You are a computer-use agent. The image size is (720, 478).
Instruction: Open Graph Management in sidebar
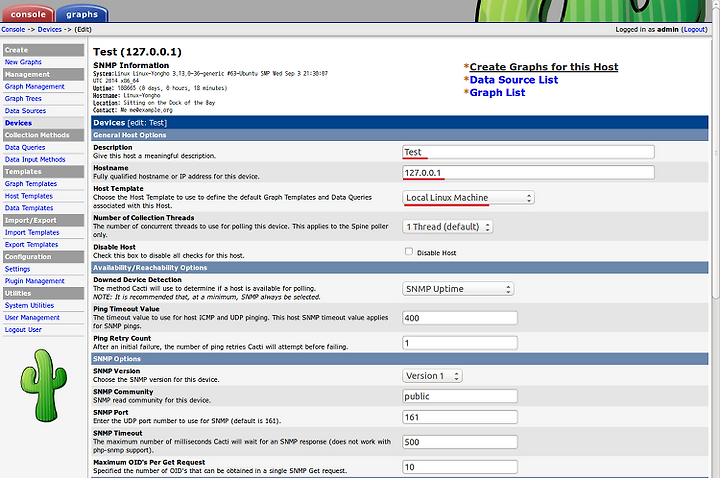coord(34,86)
